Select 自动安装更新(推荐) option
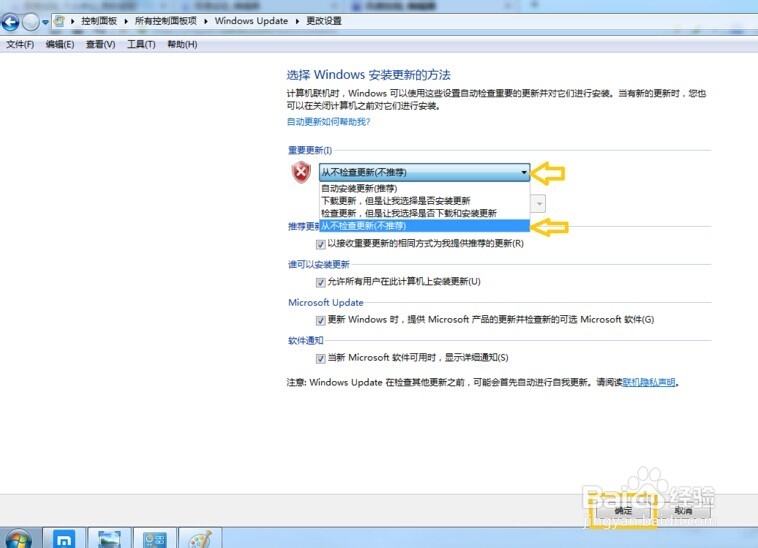The width and height of the screenshot is (758, 548). pos(424,188)
